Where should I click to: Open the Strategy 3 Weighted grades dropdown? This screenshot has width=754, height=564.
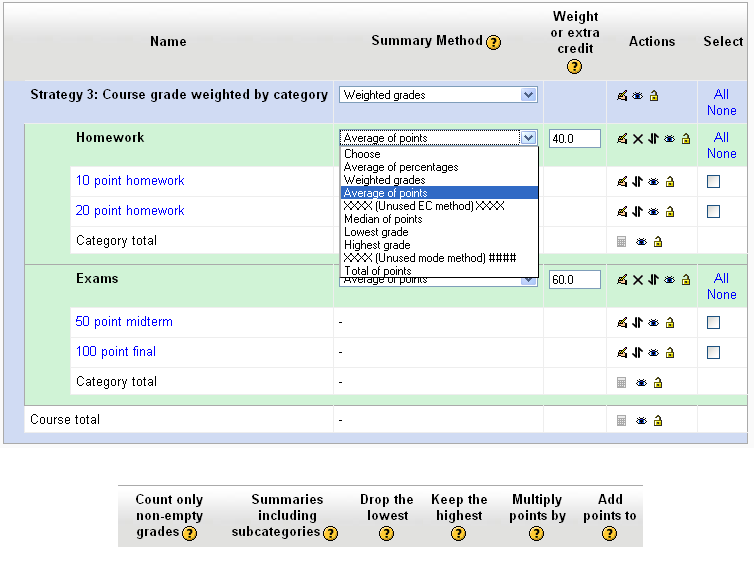click(x=438, y=95)
